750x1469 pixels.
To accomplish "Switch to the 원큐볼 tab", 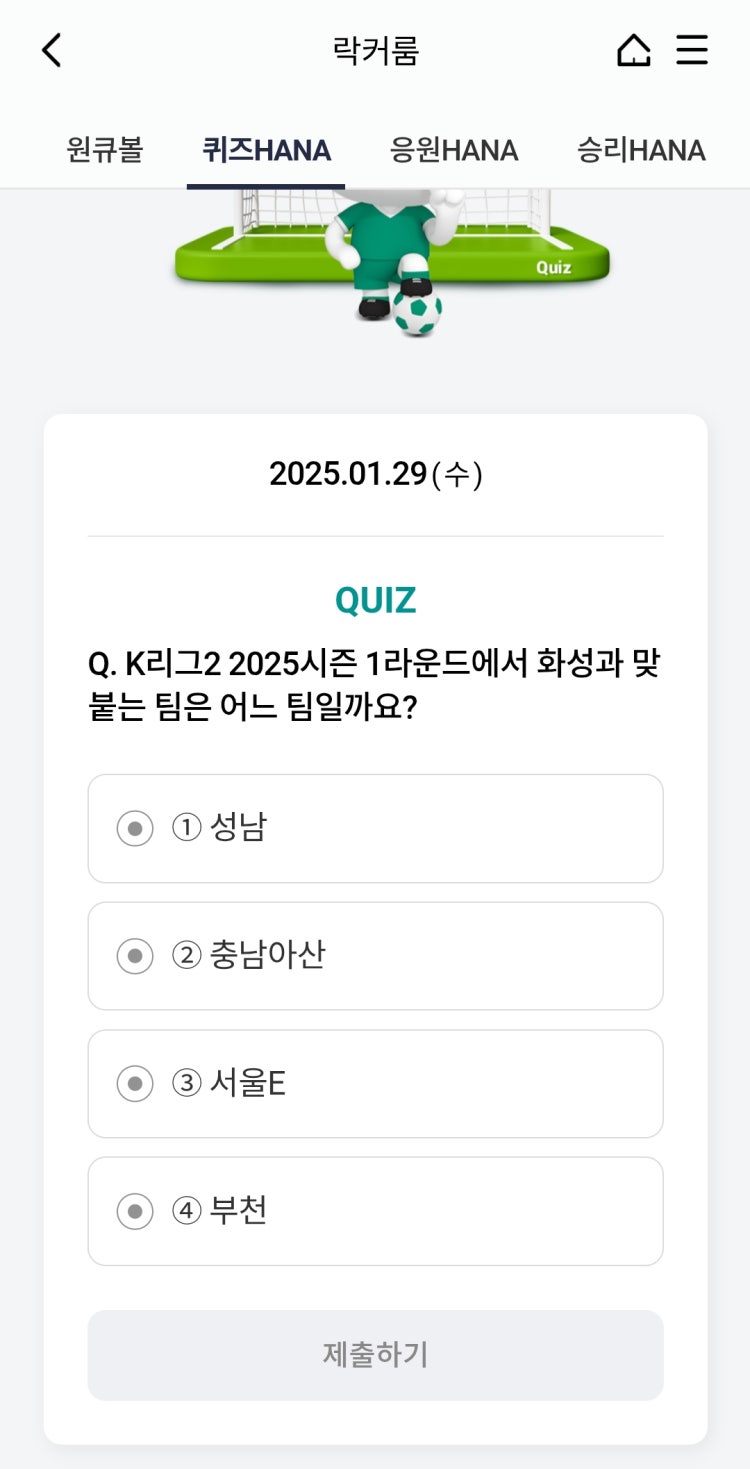I will click(x=105, y=151).
